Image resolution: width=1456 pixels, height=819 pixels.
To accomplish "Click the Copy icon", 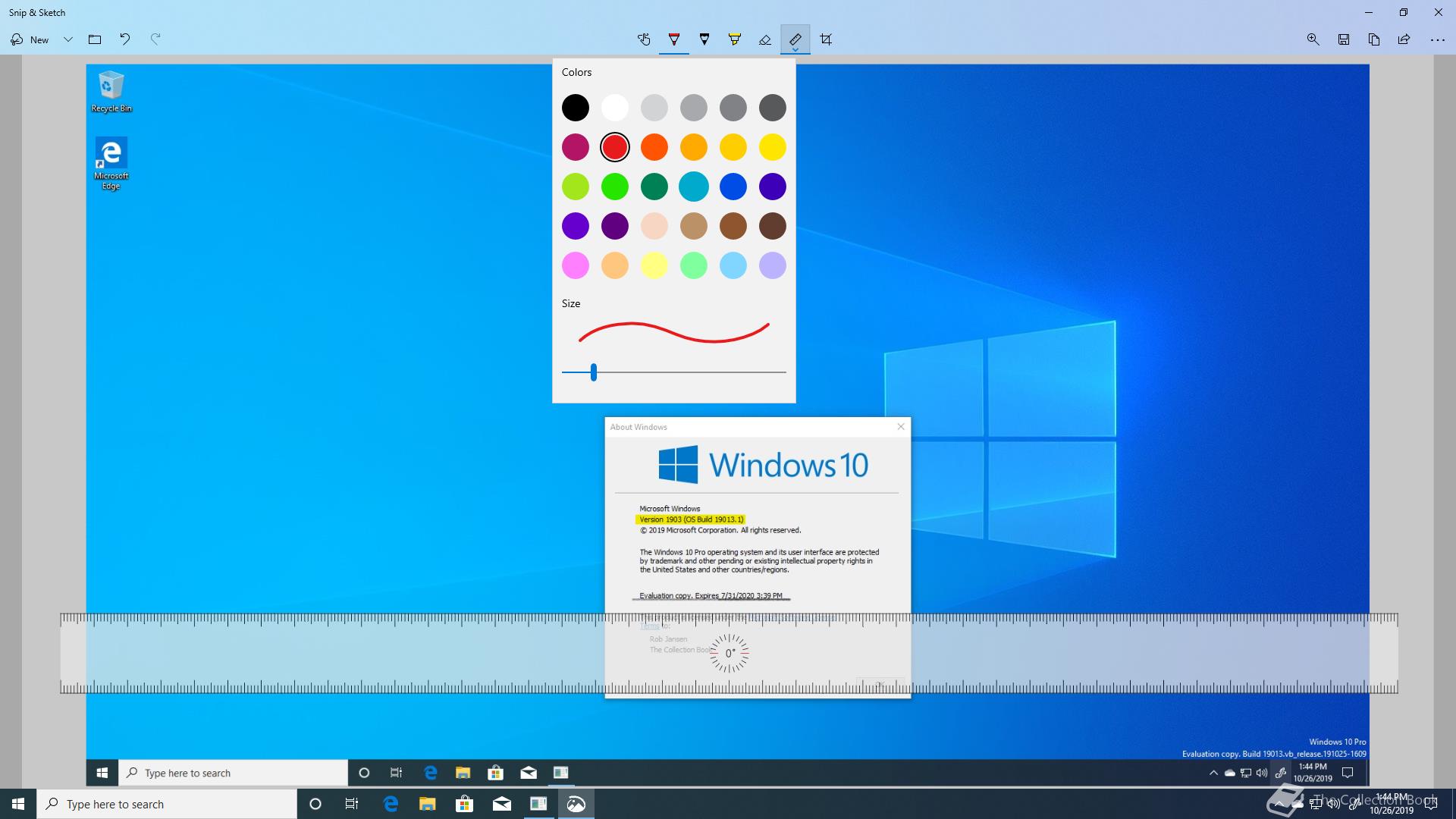I will tap(1373, 39).
